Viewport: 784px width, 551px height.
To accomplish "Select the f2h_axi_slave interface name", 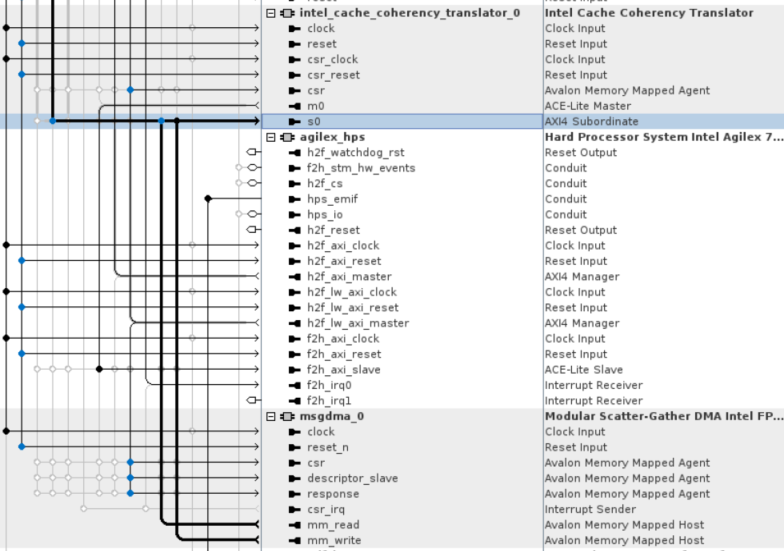I will [343, 370].
